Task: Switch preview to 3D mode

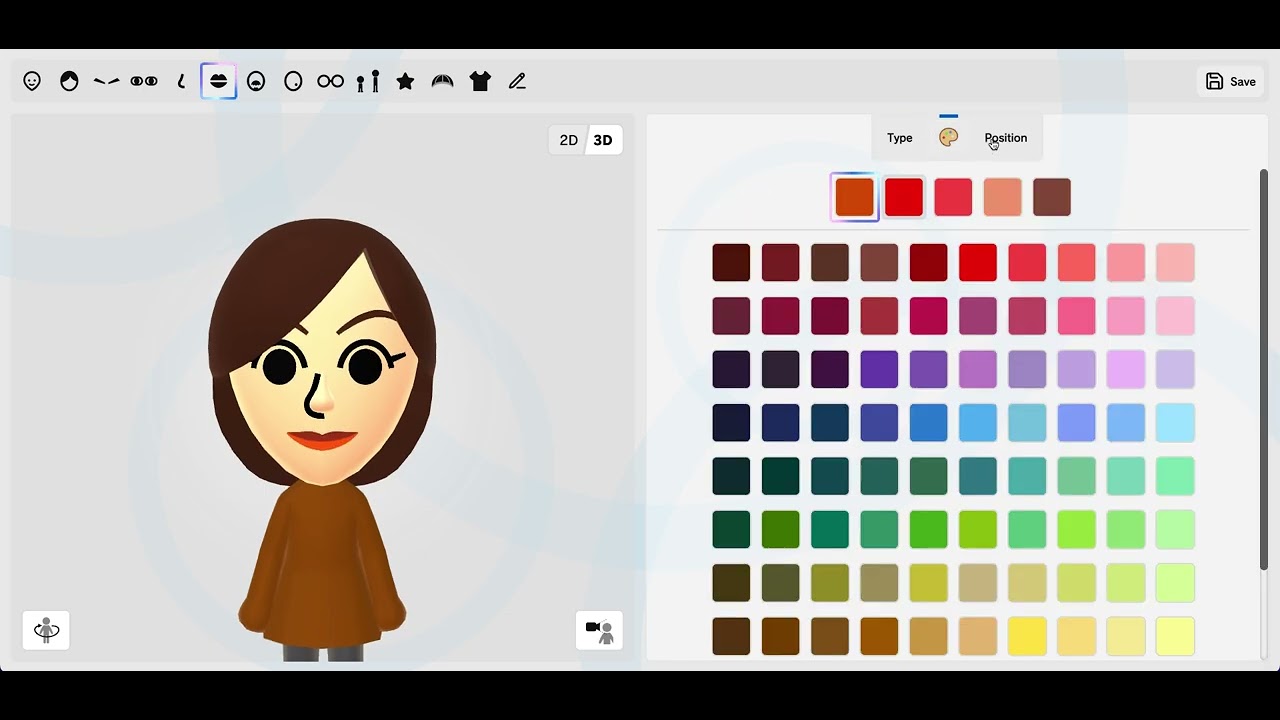Action: (603, 140)
